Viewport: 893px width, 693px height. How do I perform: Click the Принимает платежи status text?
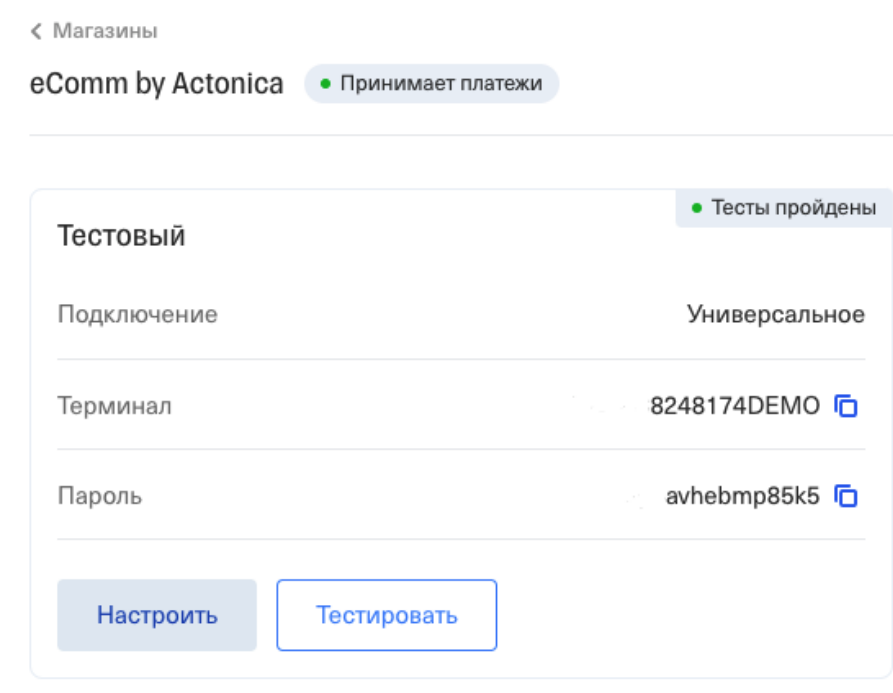[x=440, y=85]
